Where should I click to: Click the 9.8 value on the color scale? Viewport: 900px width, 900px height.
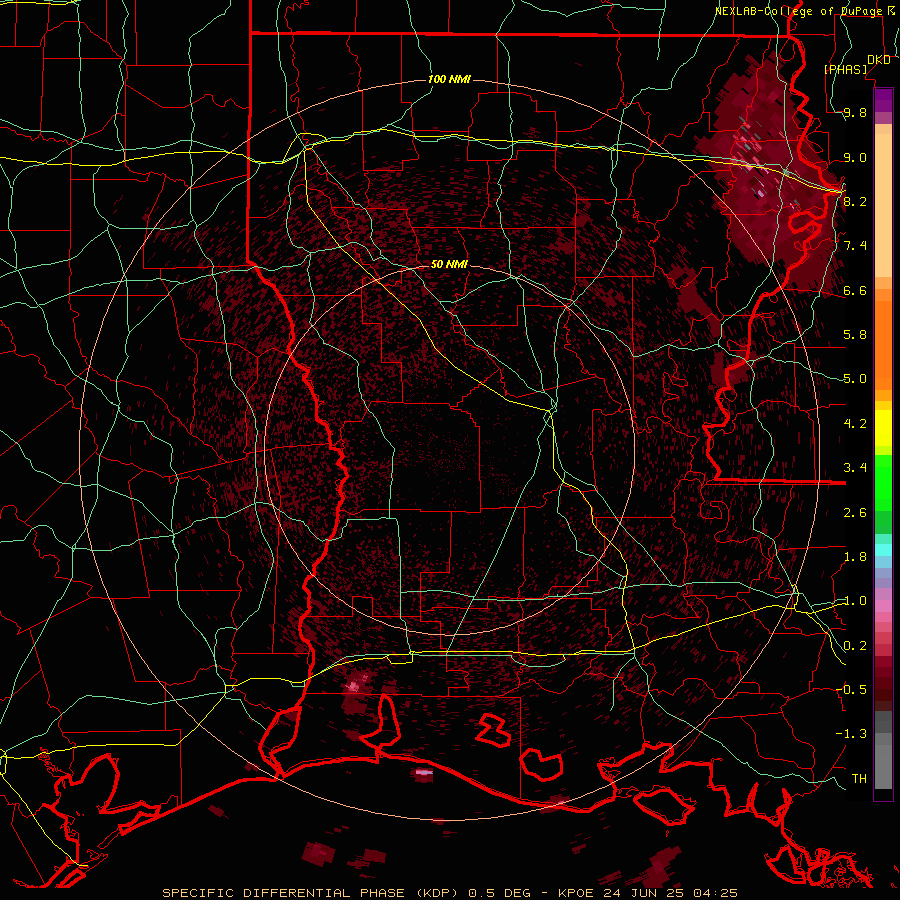click(855, 112)
